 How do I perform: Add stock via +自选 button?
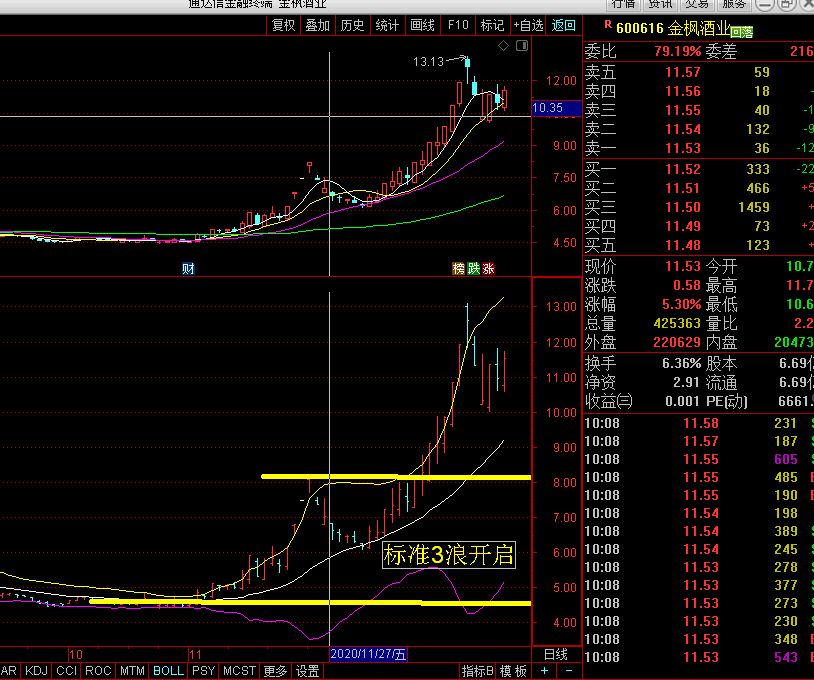tap(528, 25)
